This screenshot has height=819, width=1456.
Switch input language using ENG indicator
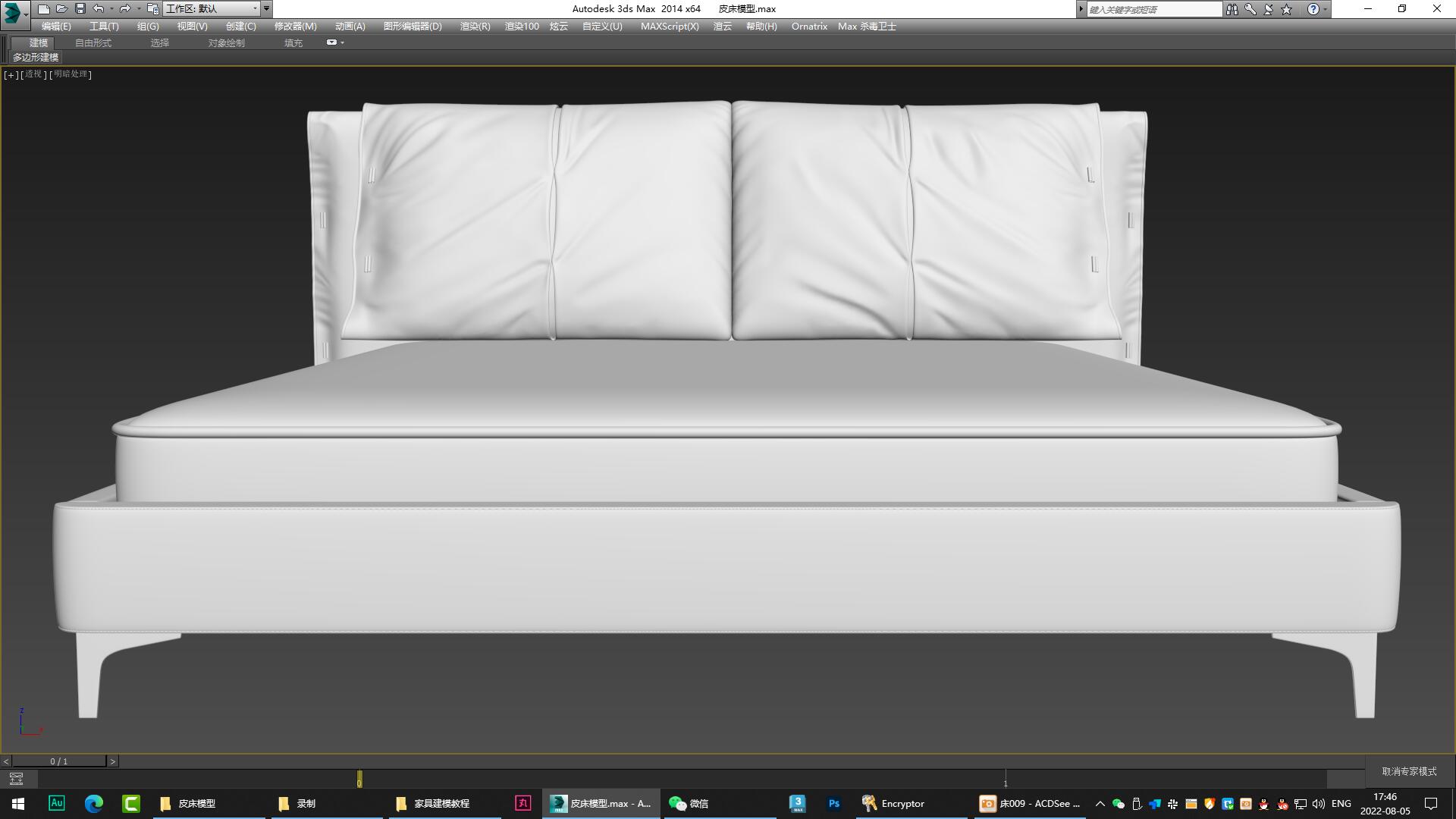1341,804
